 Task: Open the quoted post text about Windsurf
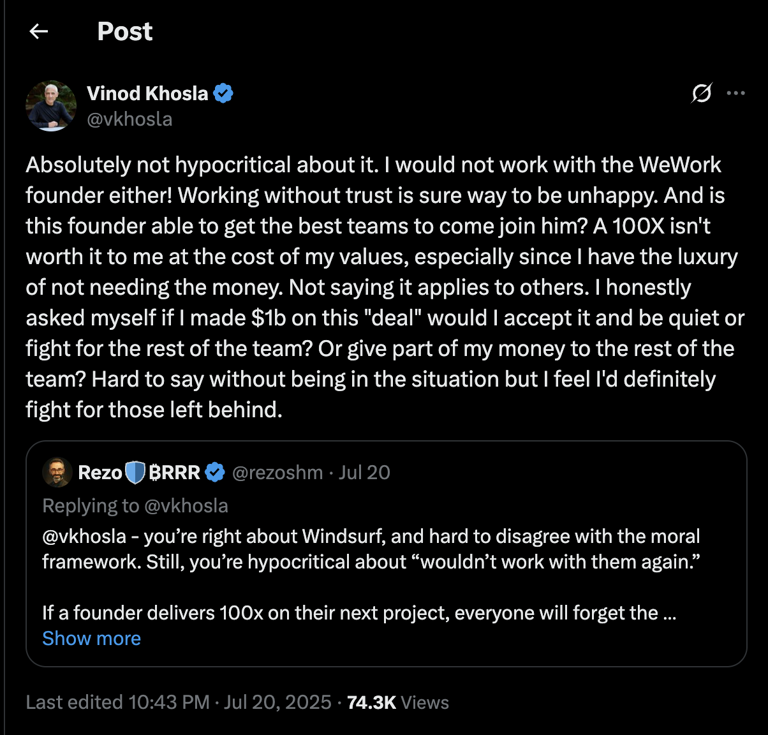[370, 549]
